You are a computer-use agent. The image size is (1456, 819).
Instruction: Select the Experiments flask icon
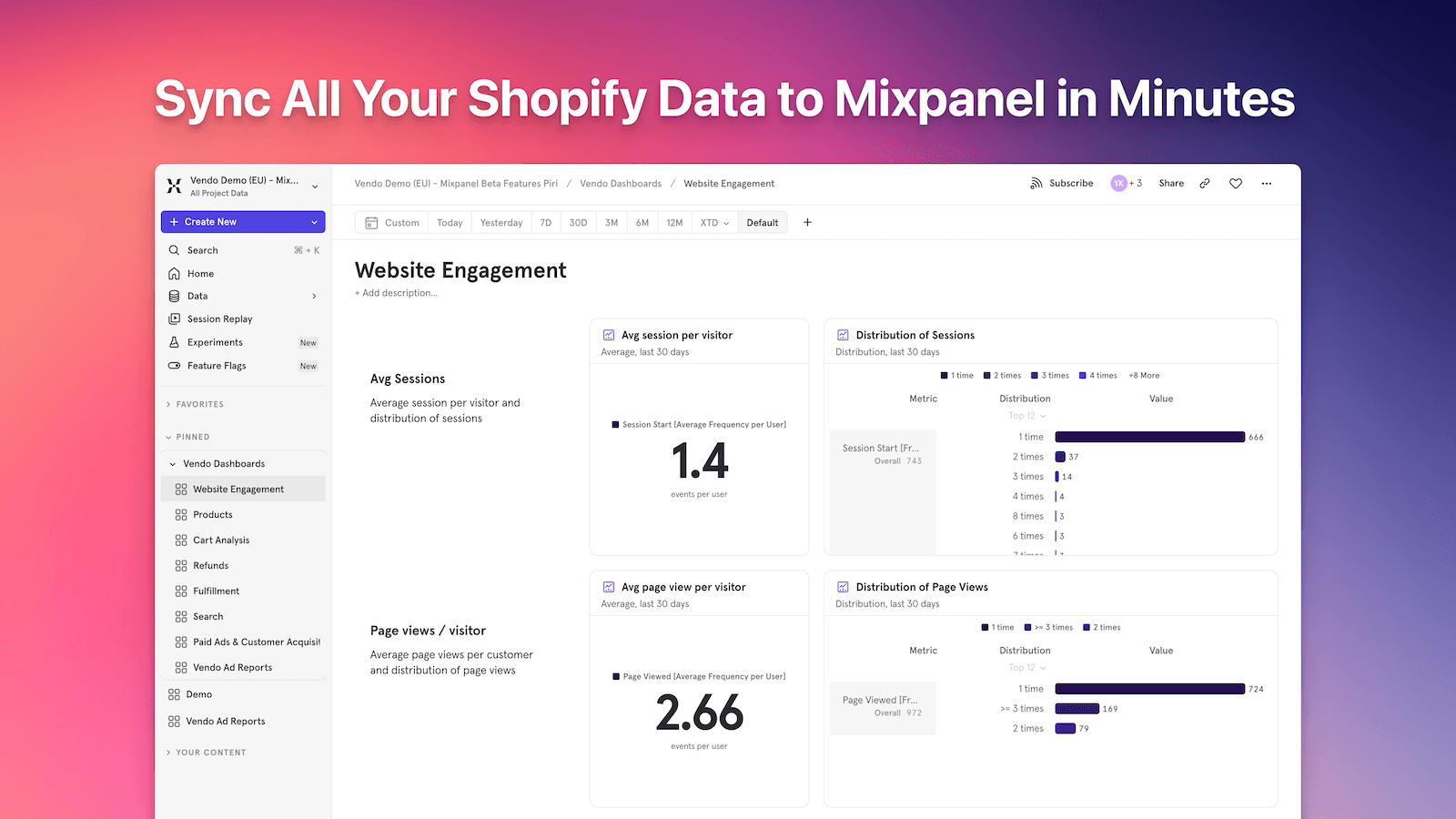pos(175,342)
